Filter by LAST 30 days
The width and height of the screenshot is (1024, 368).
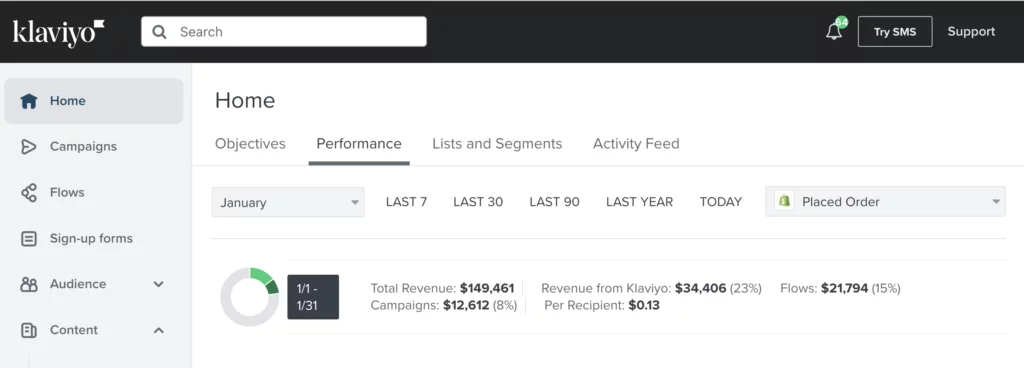point(478,202)
